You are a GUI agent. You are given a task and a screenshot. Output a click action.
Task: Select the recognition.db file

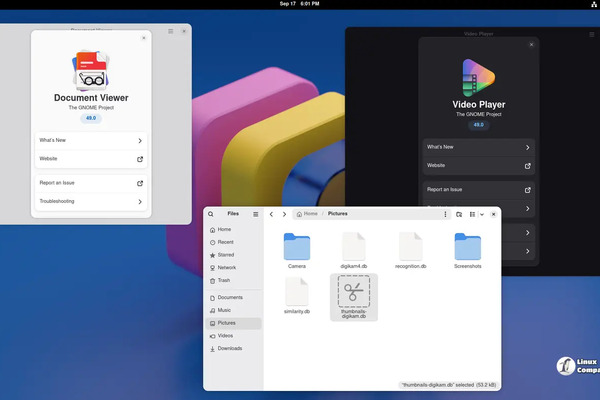(411, 250)
